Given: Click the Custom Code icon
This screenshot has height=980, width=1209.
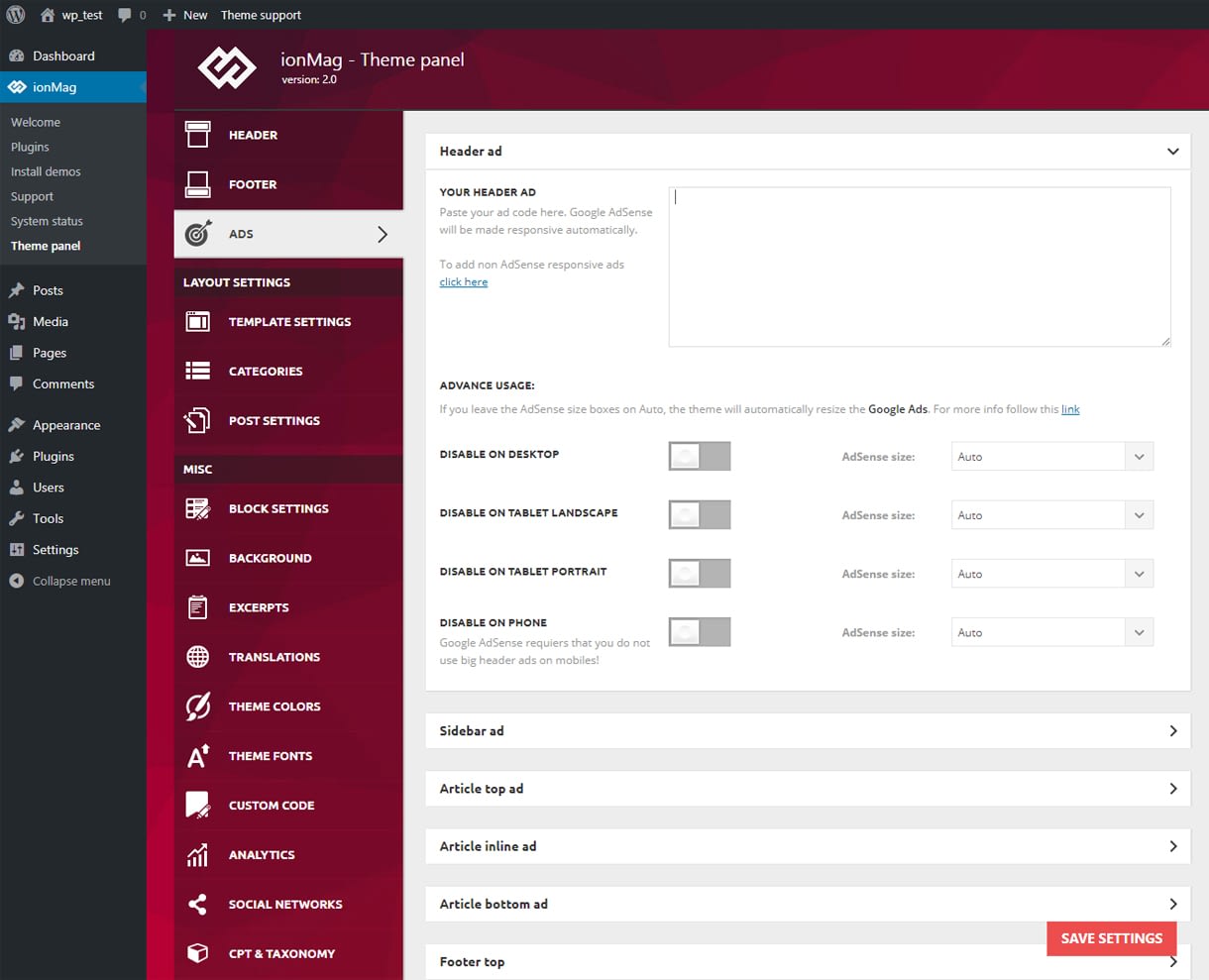Looking at the screenshot, I should [x=198, y=805].
